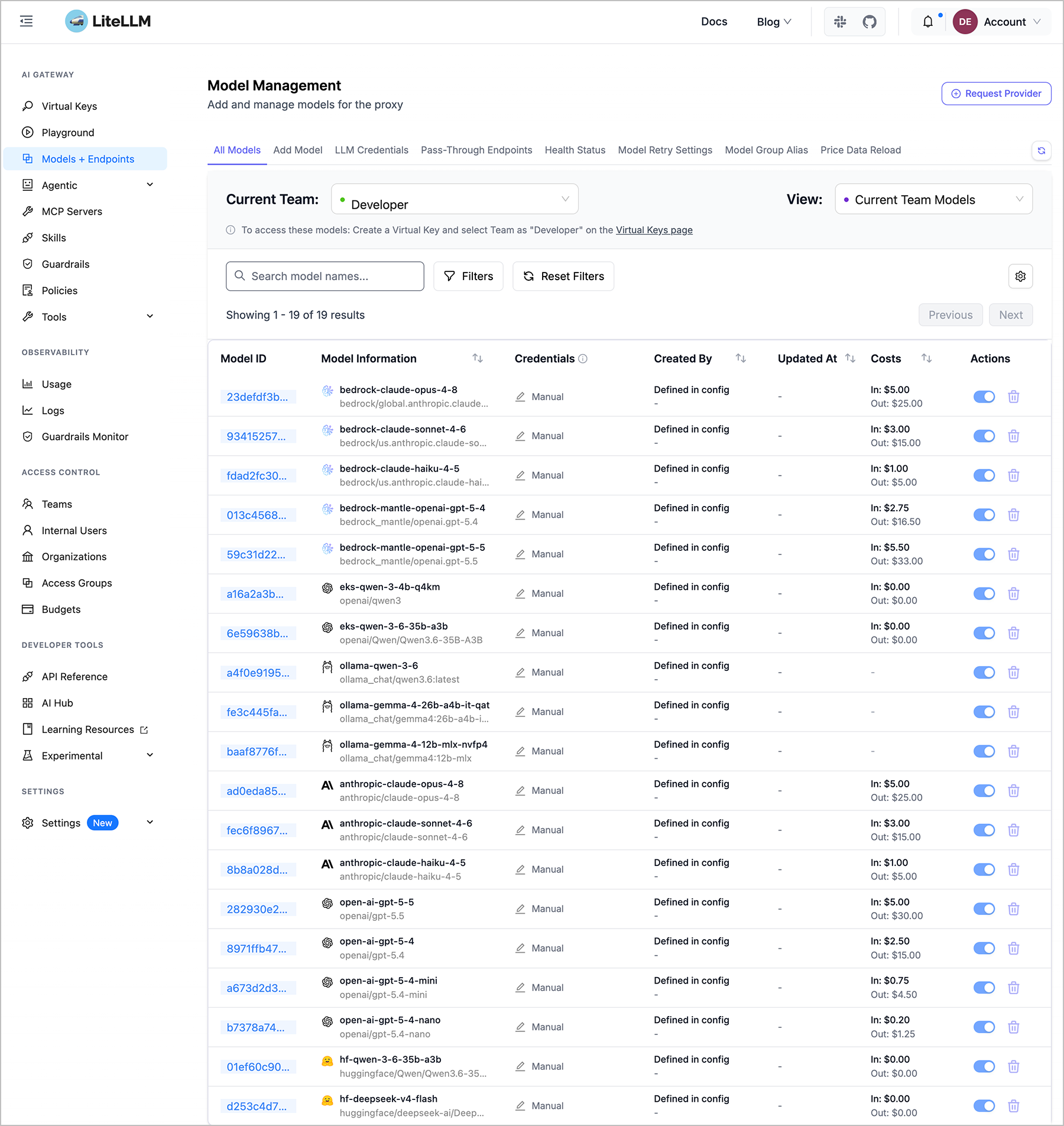
Task: Toggle off open-ai-gpt-5-4 model
Action: coord(984,948)
